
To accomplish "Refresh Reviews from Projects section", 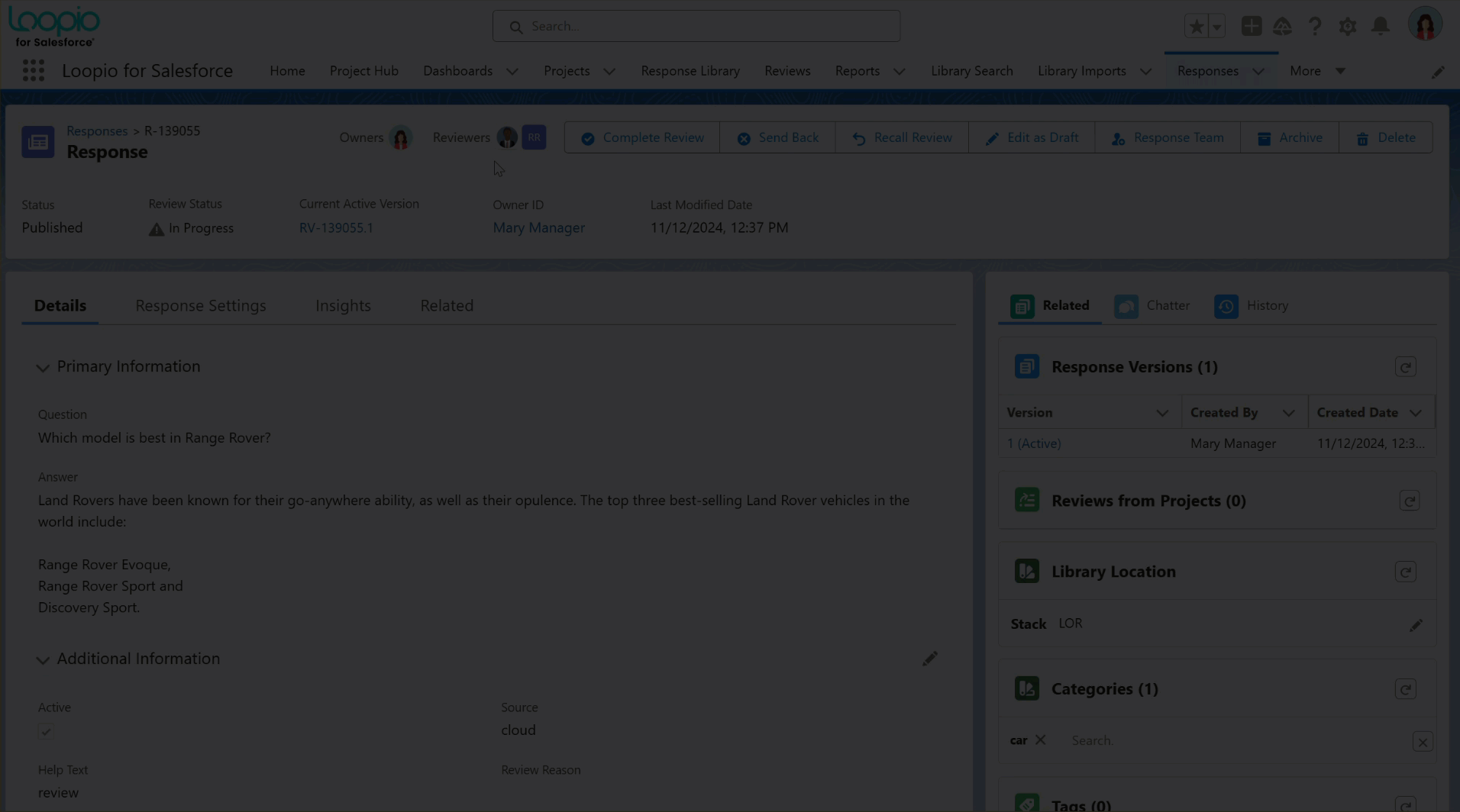I will (1409, 501).
